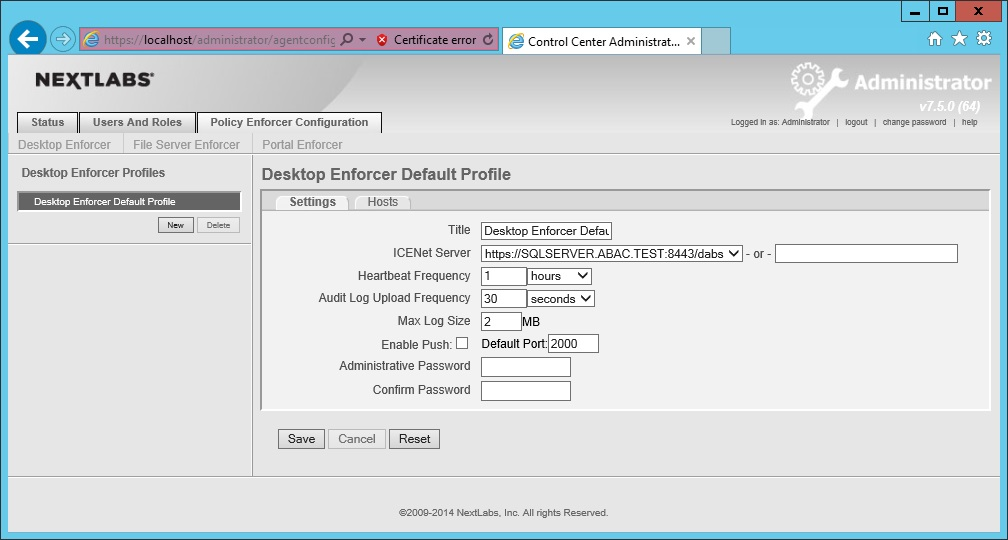Viewport: 1008px width, 540px height.
Task: Click the NextLabs logo
Action: pyautogui.click(x=94, y=80)
